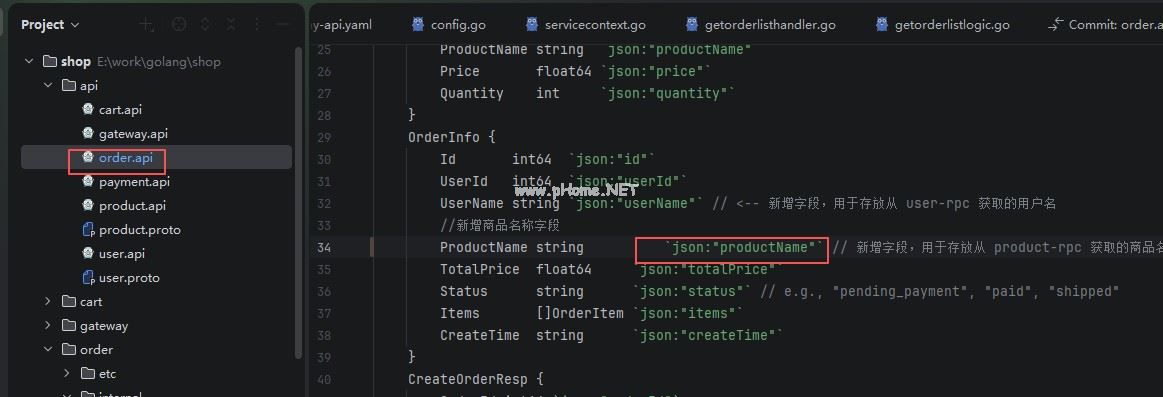Collapse the shop root folder

pos(28,62)
